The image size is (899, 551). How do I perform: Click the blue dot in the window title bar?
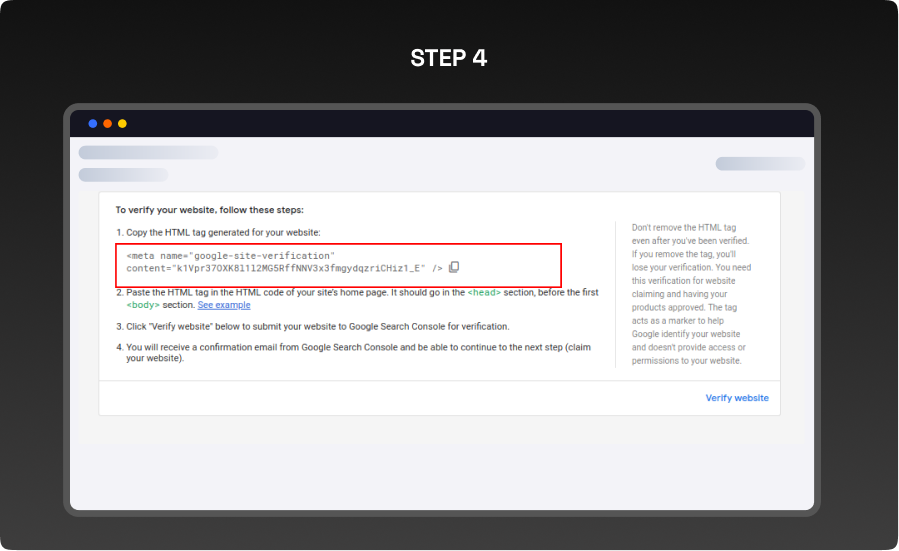93,124
